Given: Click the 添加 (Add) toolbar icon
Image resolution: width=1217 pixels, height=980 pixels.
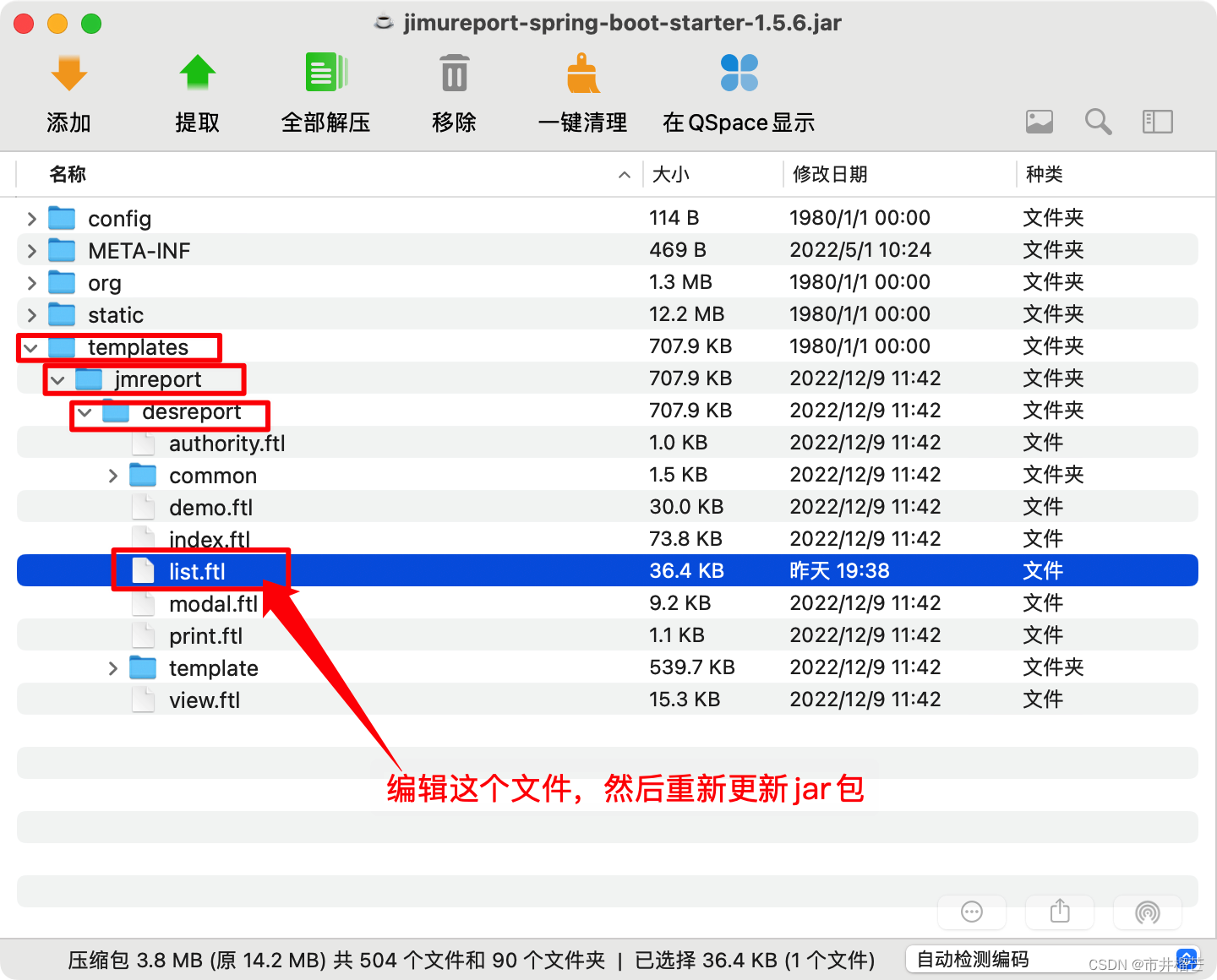Looking at the screenshot, I should [68, 73].
